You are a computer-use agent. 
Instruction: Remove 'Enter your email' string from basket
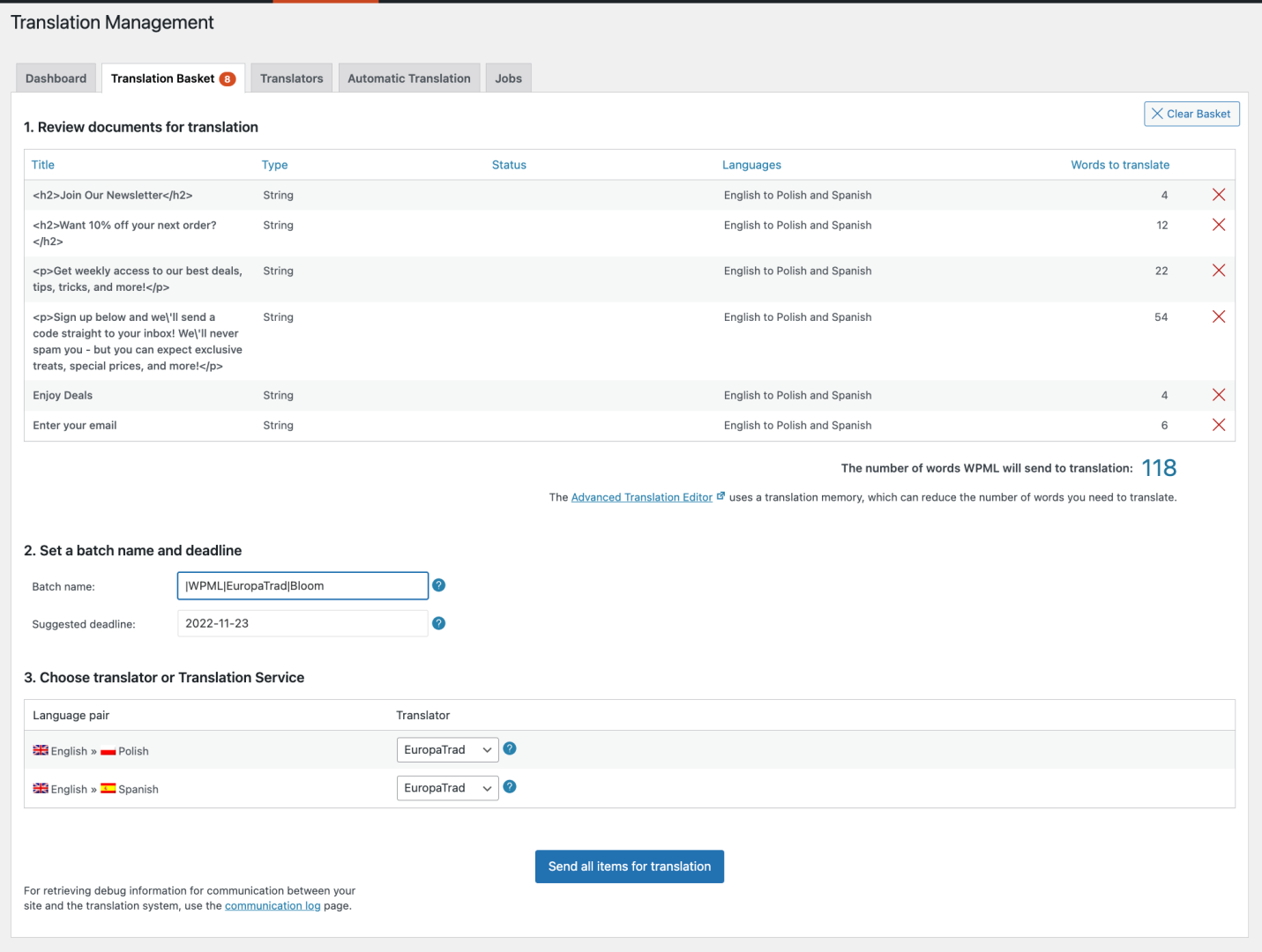(x=1219, y=425)
